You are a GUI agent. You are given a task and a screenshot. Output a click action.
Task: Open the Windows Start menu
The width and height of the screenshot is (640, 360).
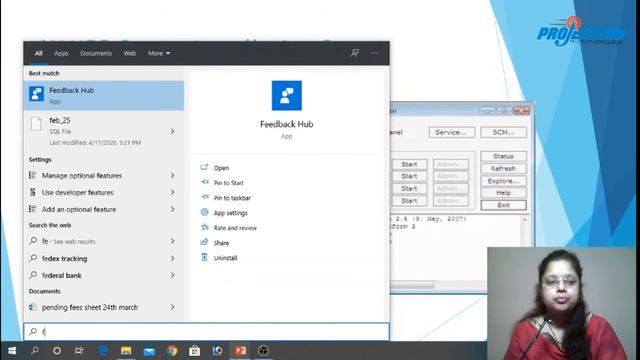(x=12, y=351)
